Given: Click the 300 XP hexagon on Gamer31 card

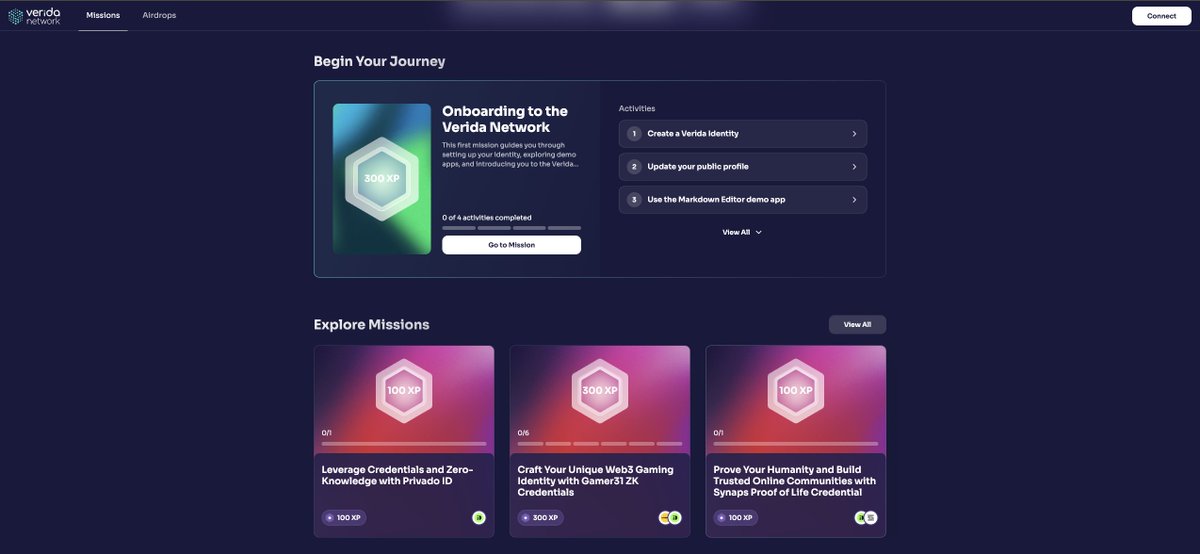Looking at the screenshot, I should [x=600, y=390].
